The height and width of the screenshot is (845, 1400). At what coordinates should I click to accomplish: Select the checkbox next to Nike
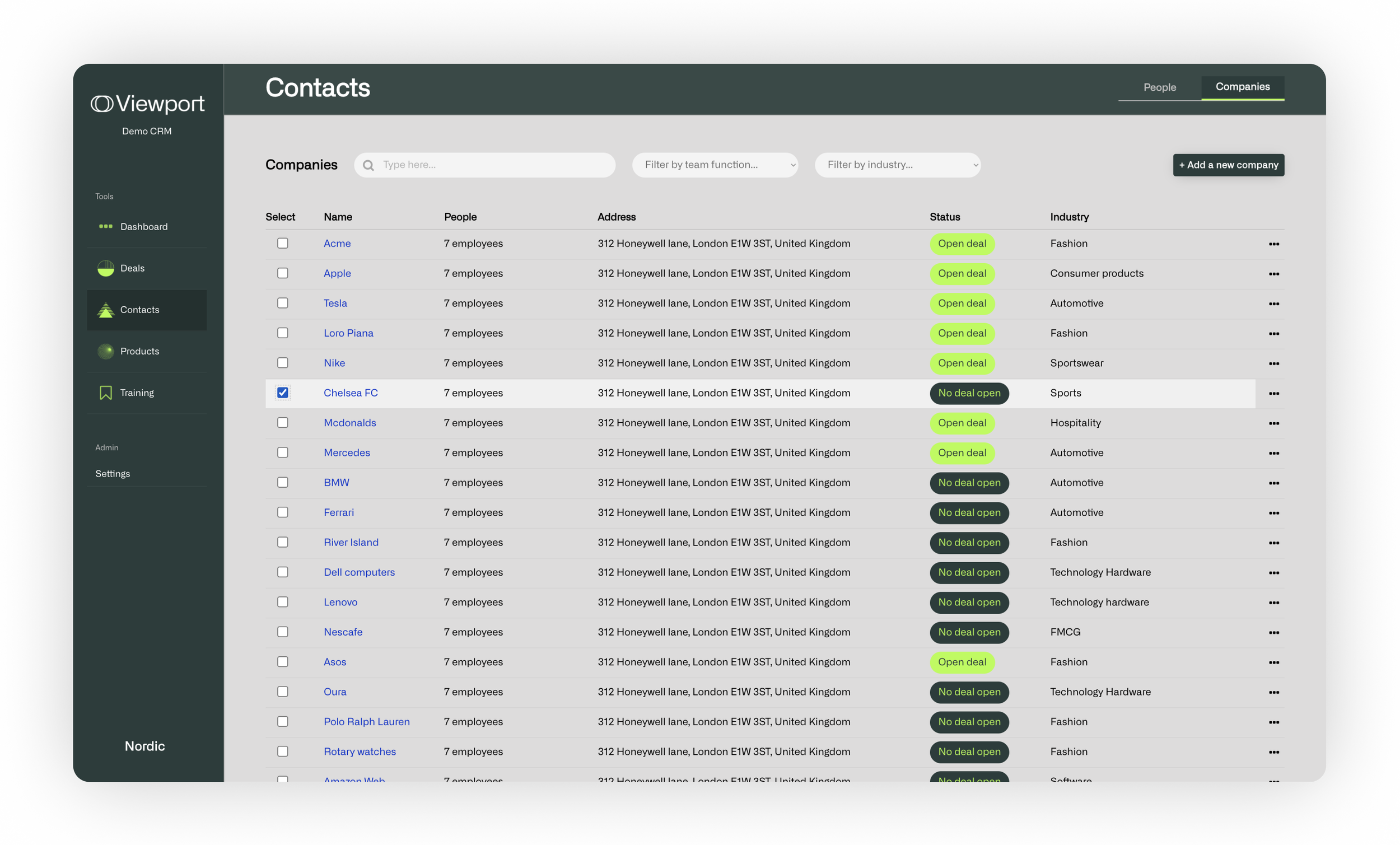coord(283,362)
